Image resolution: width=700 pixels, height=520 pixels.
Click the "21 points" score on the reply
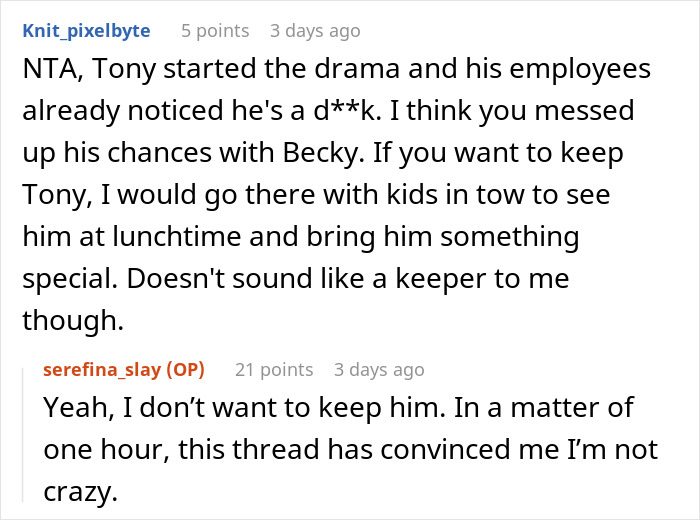point(274,370)
